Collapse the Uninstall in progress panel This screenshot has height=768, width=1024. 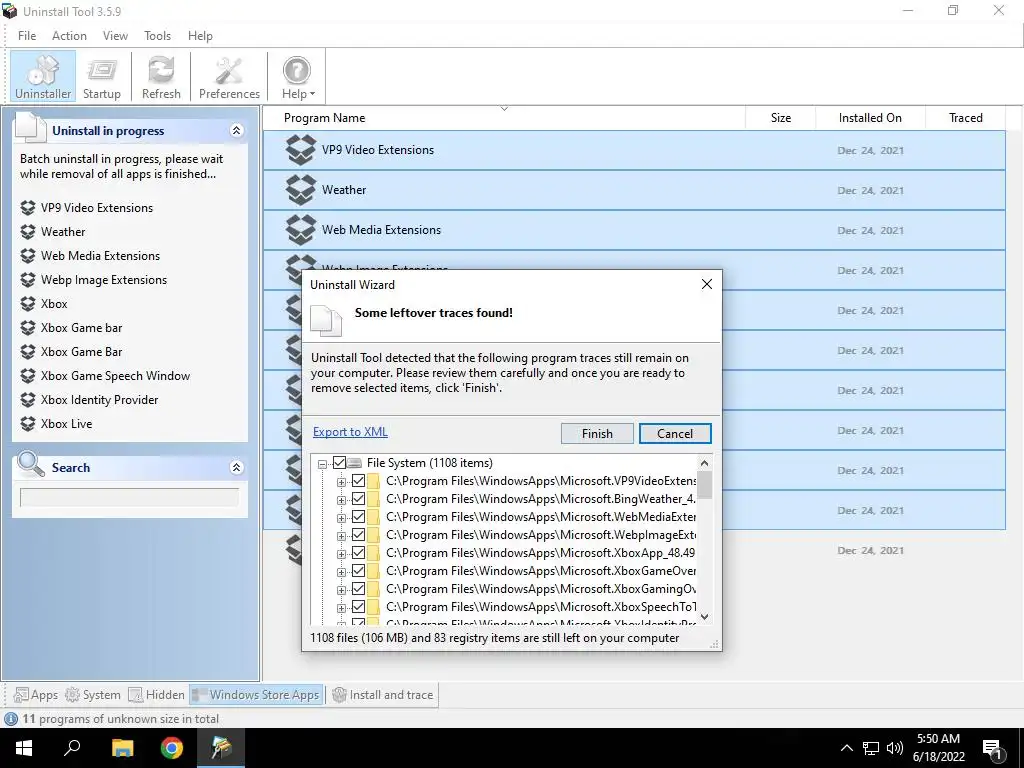(x=236, y=131)
